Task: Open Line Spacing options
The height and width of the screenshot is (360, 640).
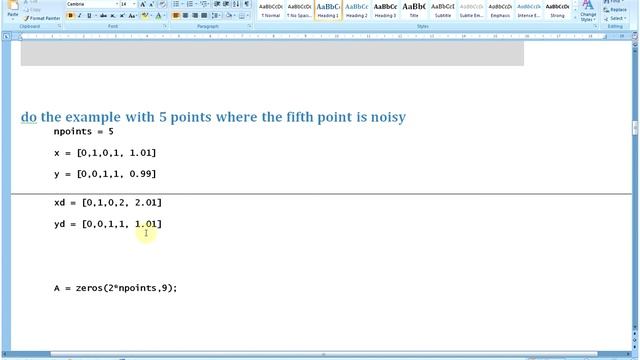Action: (x=216, y=16)
